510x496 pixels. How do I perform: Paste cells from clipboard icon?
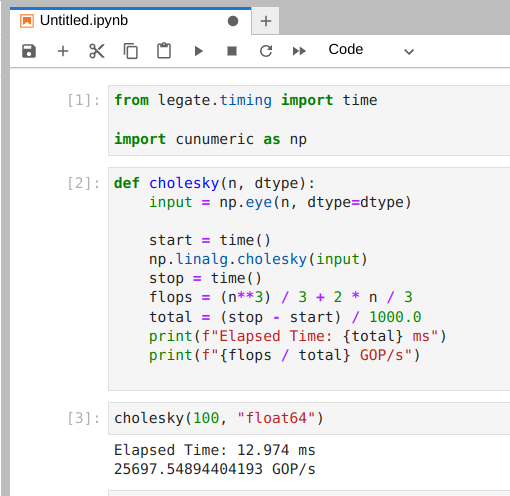164,51
